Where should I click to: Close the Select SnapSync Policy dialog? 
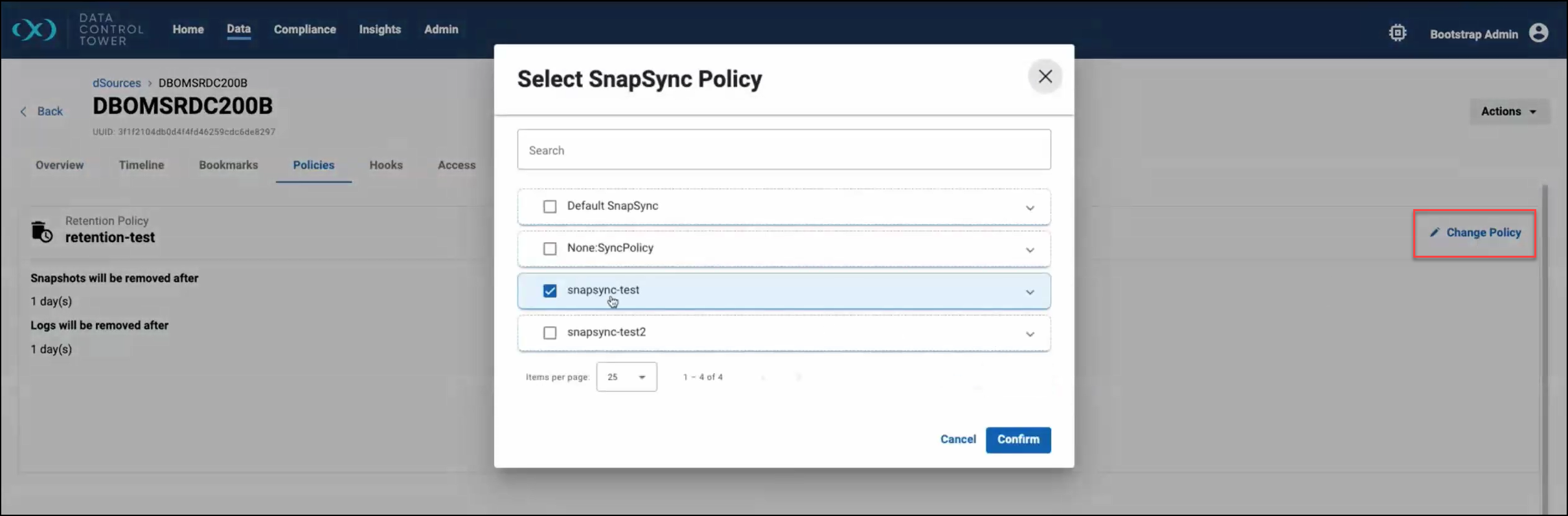coord(1045,76)
